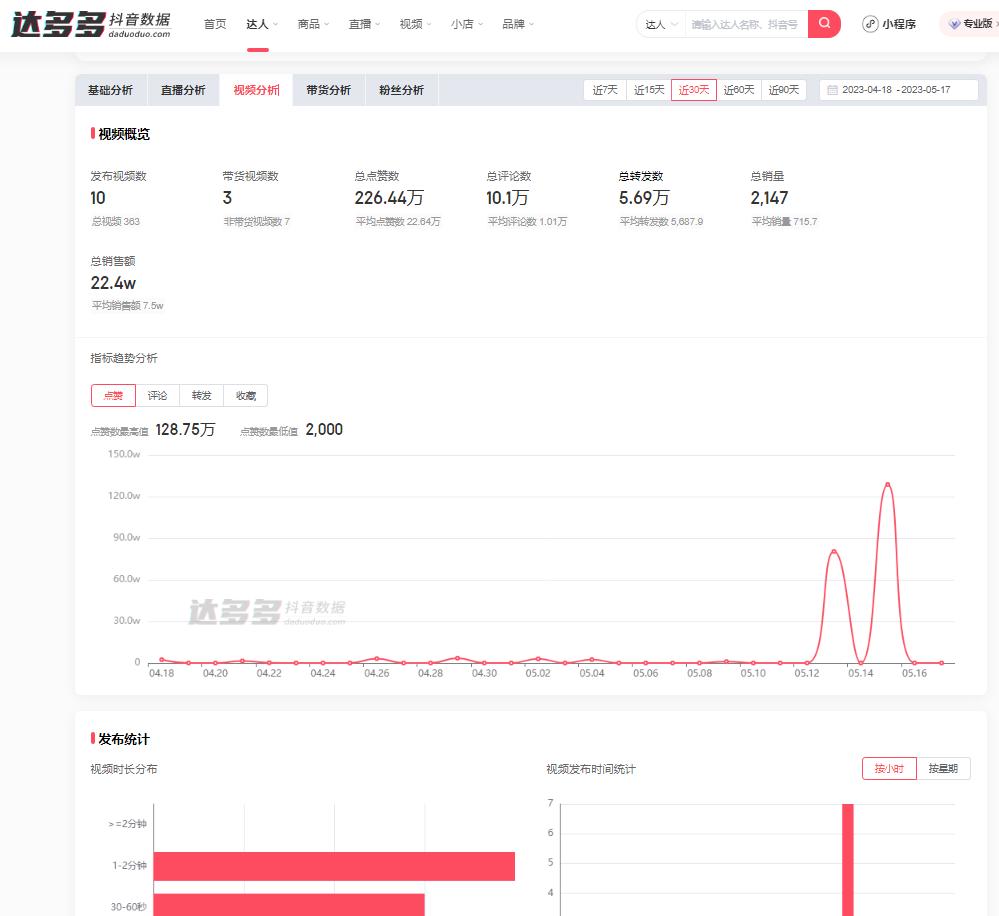Image resolution: width=999 pixels, height=916 pixels.
Task: Select the 近90天 time range
Action: pos(784,90)
